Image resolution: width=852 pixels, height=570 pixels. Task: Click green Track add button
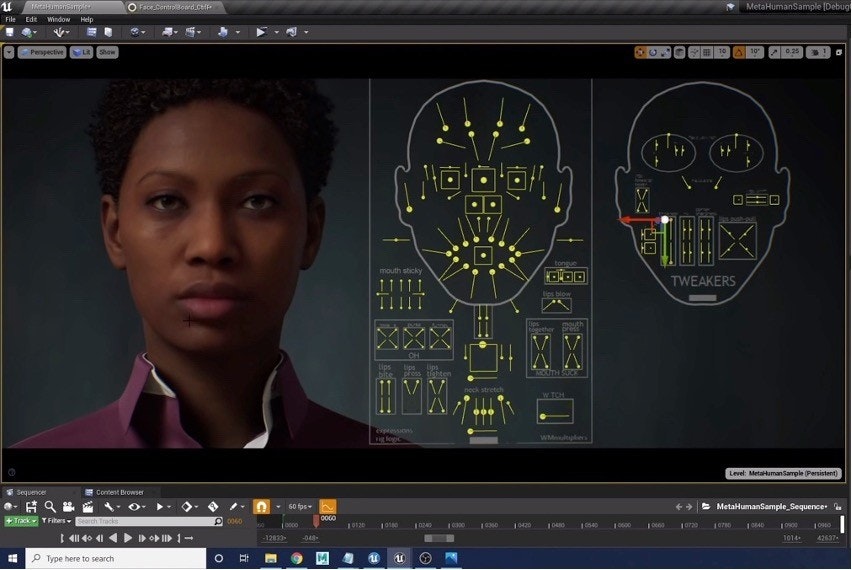tap(21, 521)
